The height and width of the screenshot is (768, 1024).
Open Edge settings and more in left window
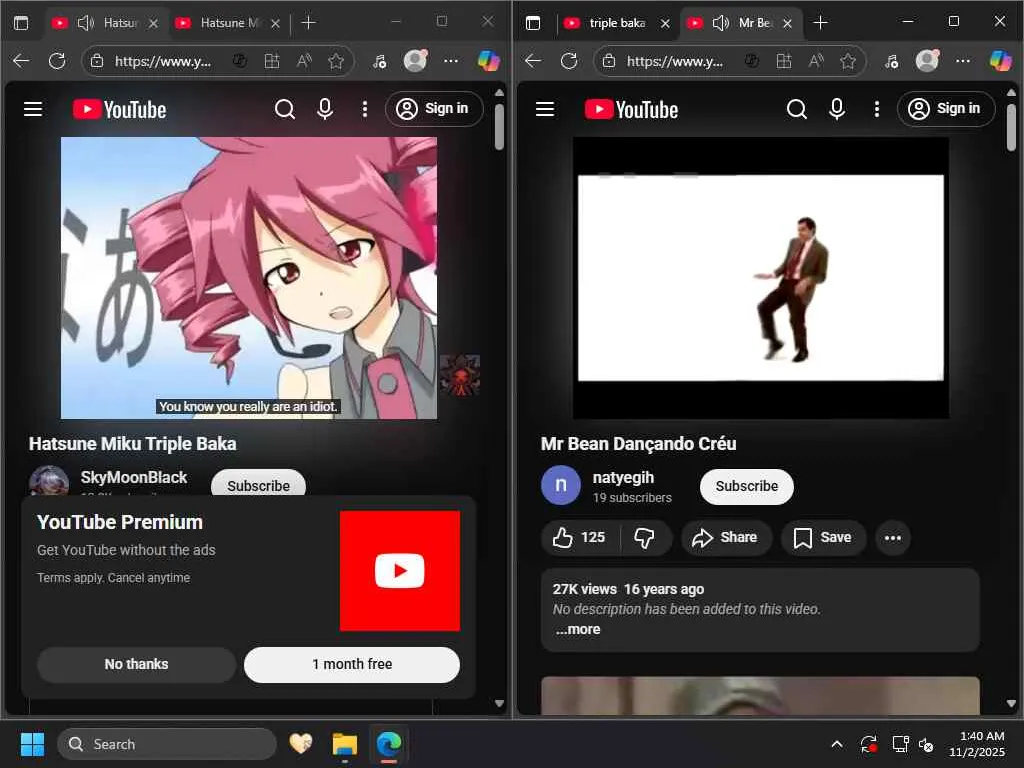(x=451, y=61)
